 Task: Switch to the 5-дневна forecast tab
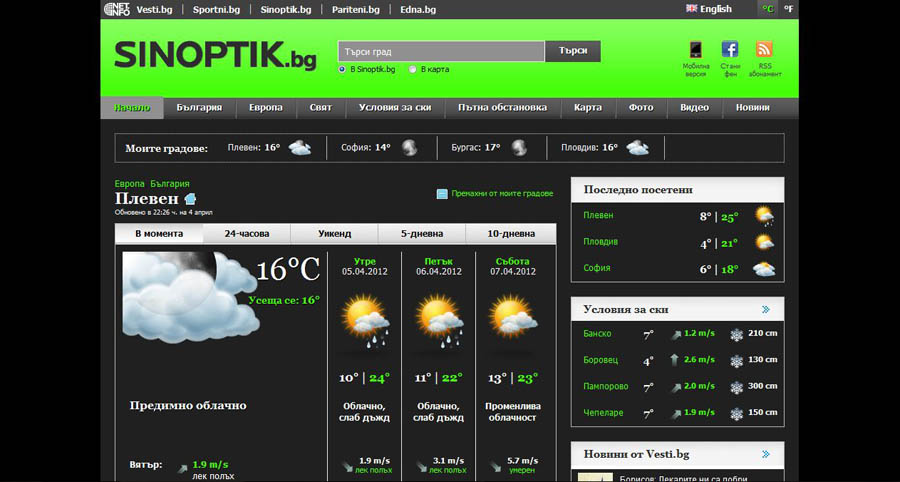(x=422, y=234)
